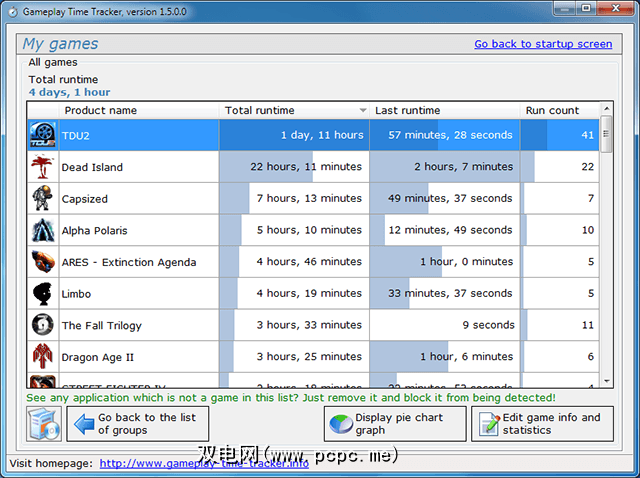Follow Go back to startup screen link
640x478 pixels.
tap(543, 44)
